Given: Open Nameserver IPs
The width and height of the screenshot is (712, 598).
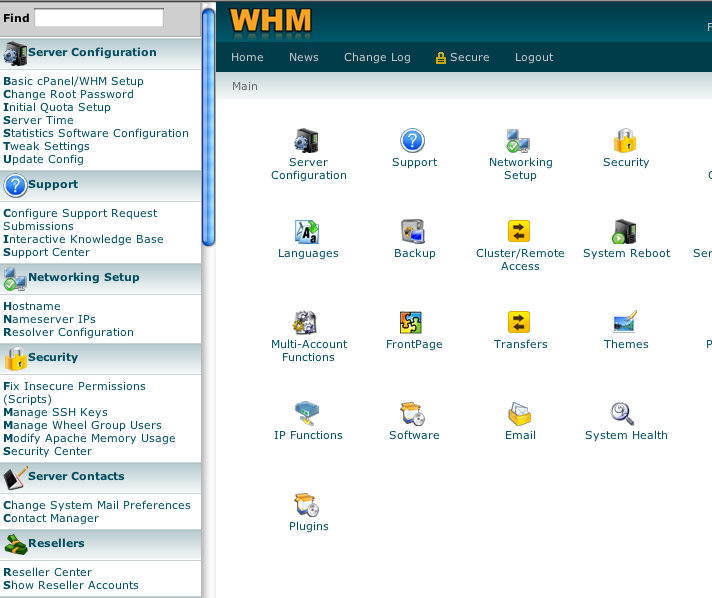Looking at the screenshot, I should (x=49, y=319).
